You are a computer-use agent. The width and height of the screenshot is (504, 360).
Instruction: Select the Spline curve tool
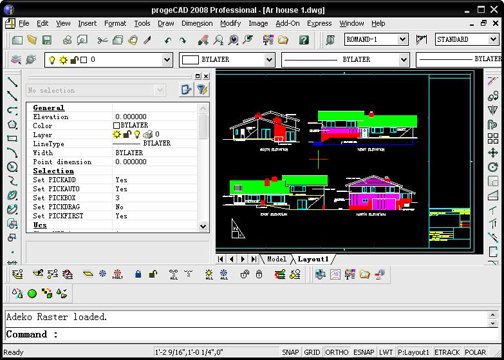tap(12, 181)
